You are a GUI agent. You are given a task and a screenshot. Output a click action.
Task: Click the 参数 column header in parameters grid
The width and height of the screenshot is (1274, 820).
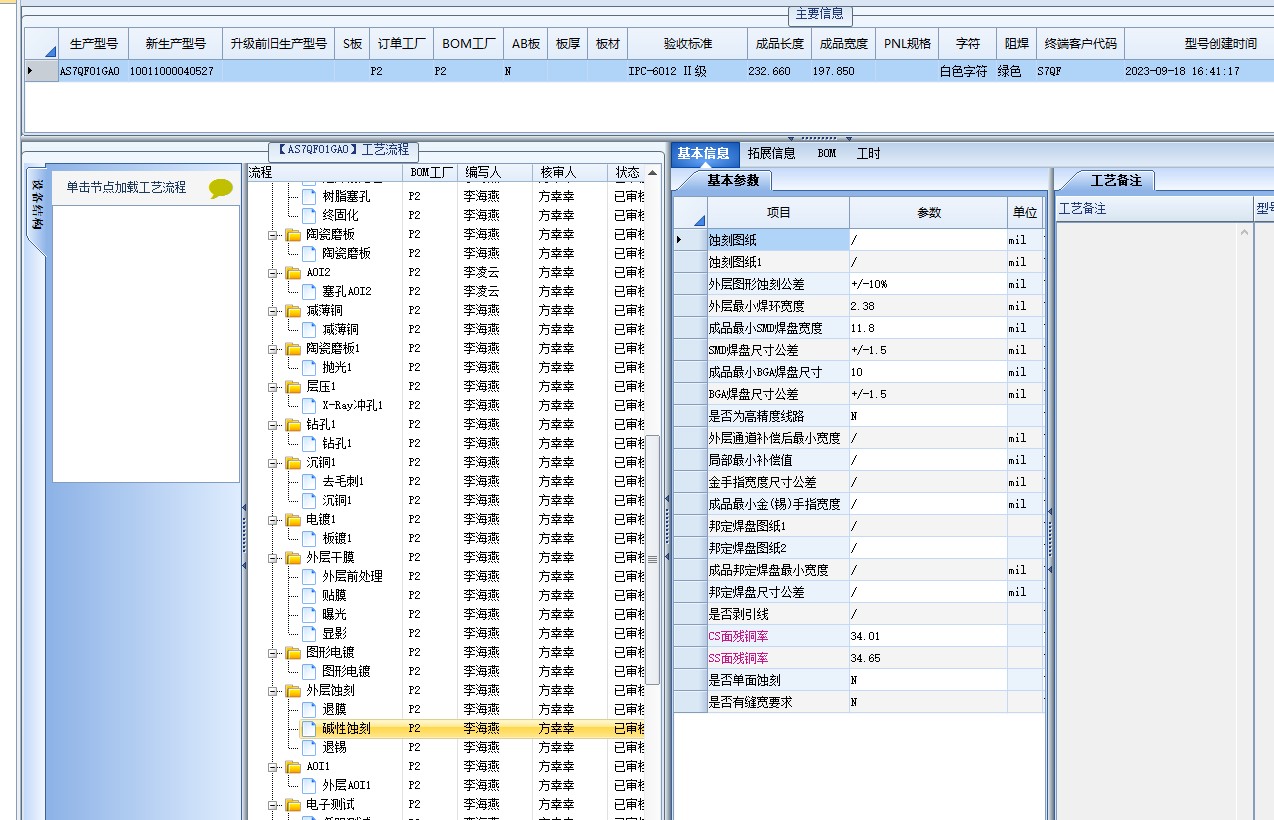tap(929, 213)
